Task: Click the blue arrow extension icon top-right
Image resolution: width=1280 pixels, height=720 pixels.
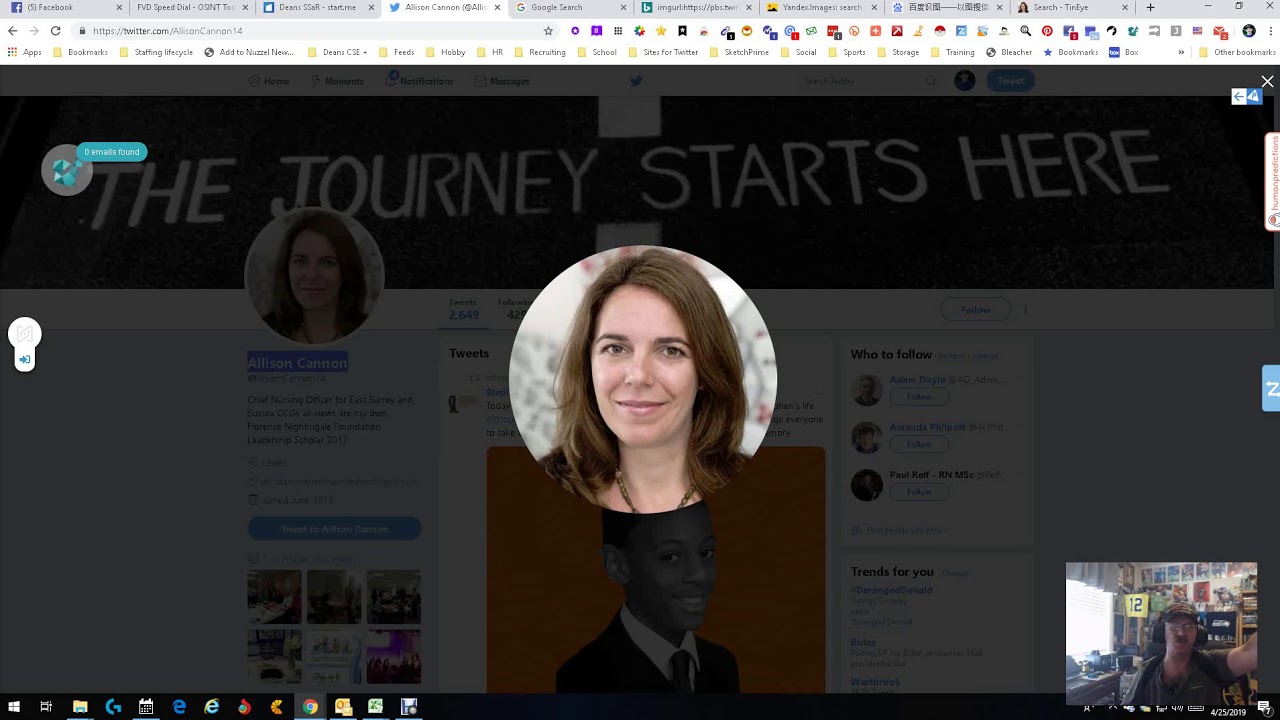Action: click(1246, 96)
